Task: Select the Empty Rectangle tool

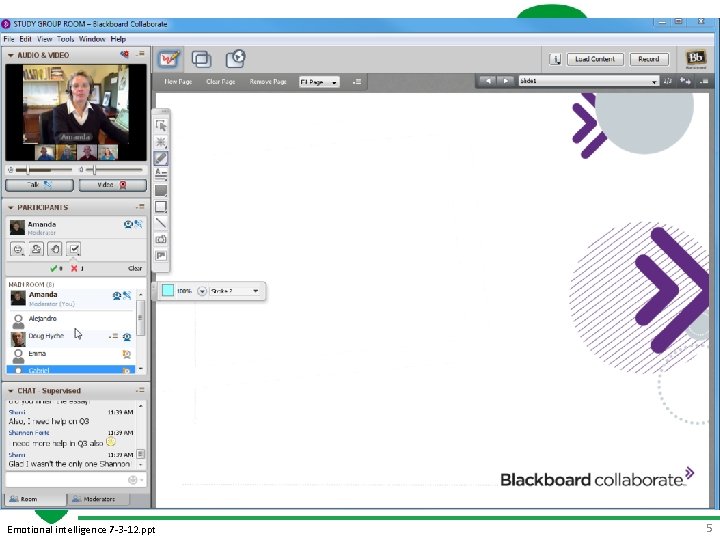Action: 161,207
